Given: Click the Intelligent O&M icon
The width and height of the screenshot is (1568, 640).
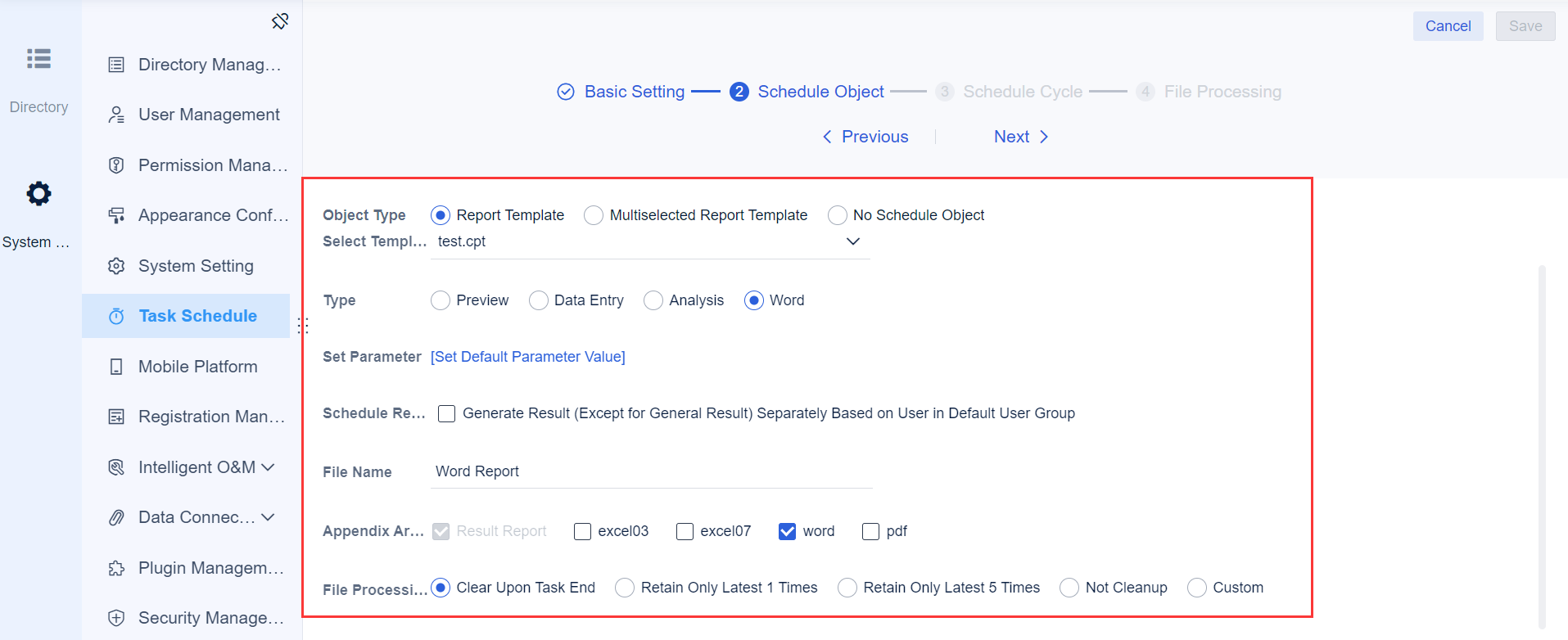Looking at the screenshot, I should pos(116,467).
